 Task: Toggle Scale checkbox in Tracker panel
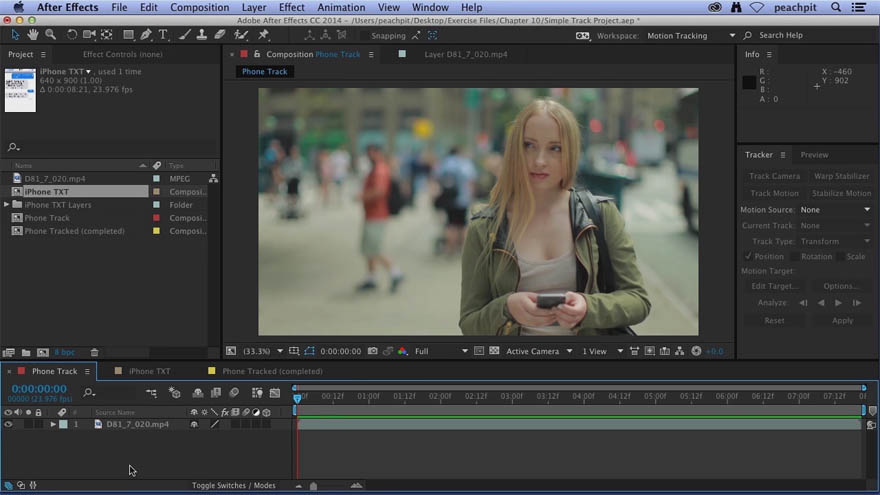pyautogui.click(x=840, y=256)
